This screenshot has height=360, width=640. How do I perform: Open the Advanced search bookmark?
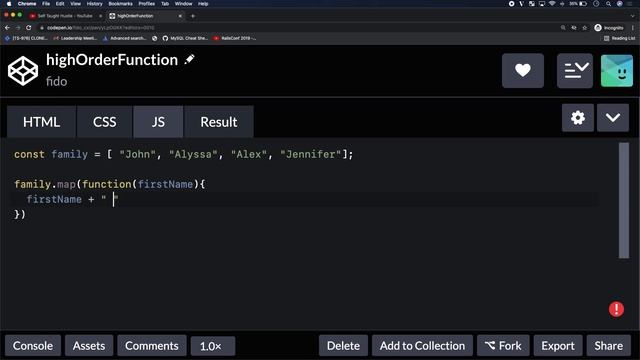(x=124, y=38)
